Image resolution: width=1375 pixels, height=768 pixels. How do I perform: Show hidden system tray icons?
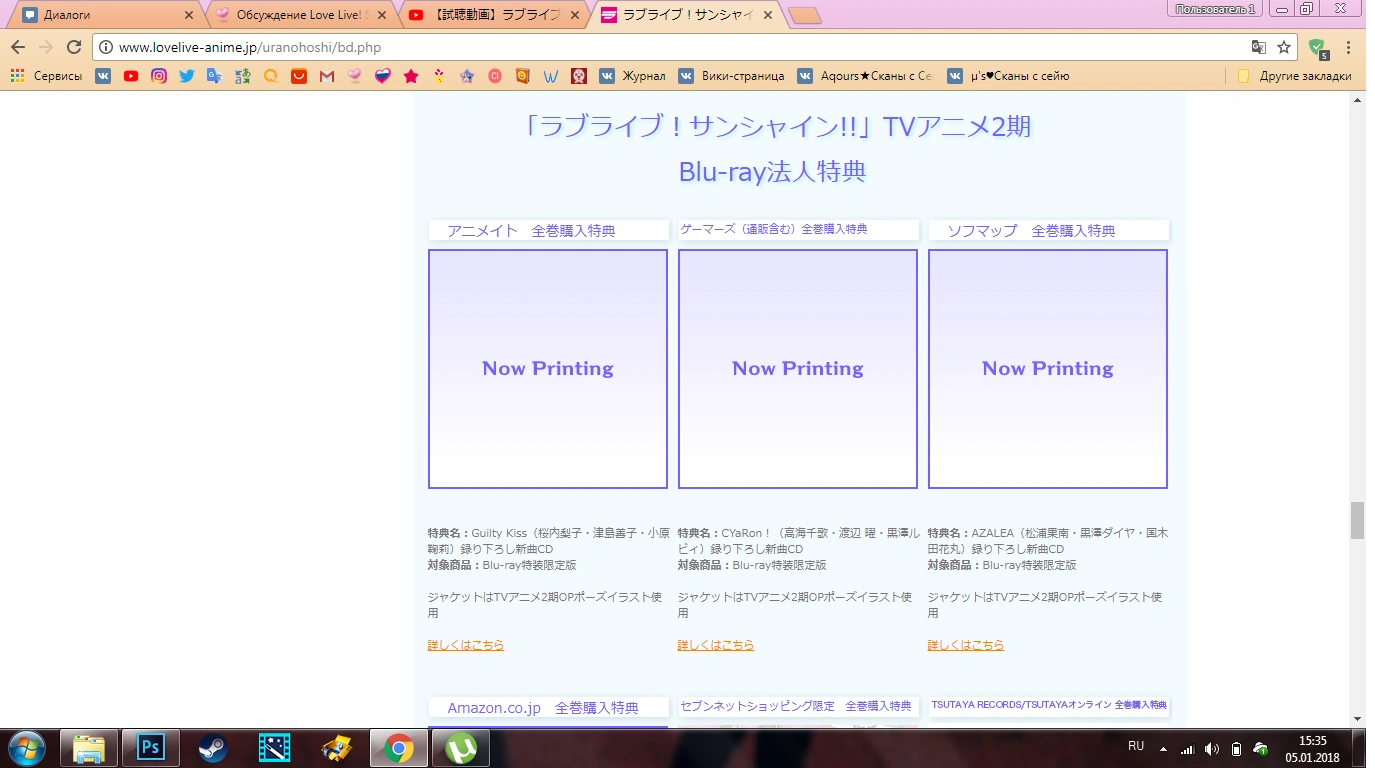click(1163, 748)
